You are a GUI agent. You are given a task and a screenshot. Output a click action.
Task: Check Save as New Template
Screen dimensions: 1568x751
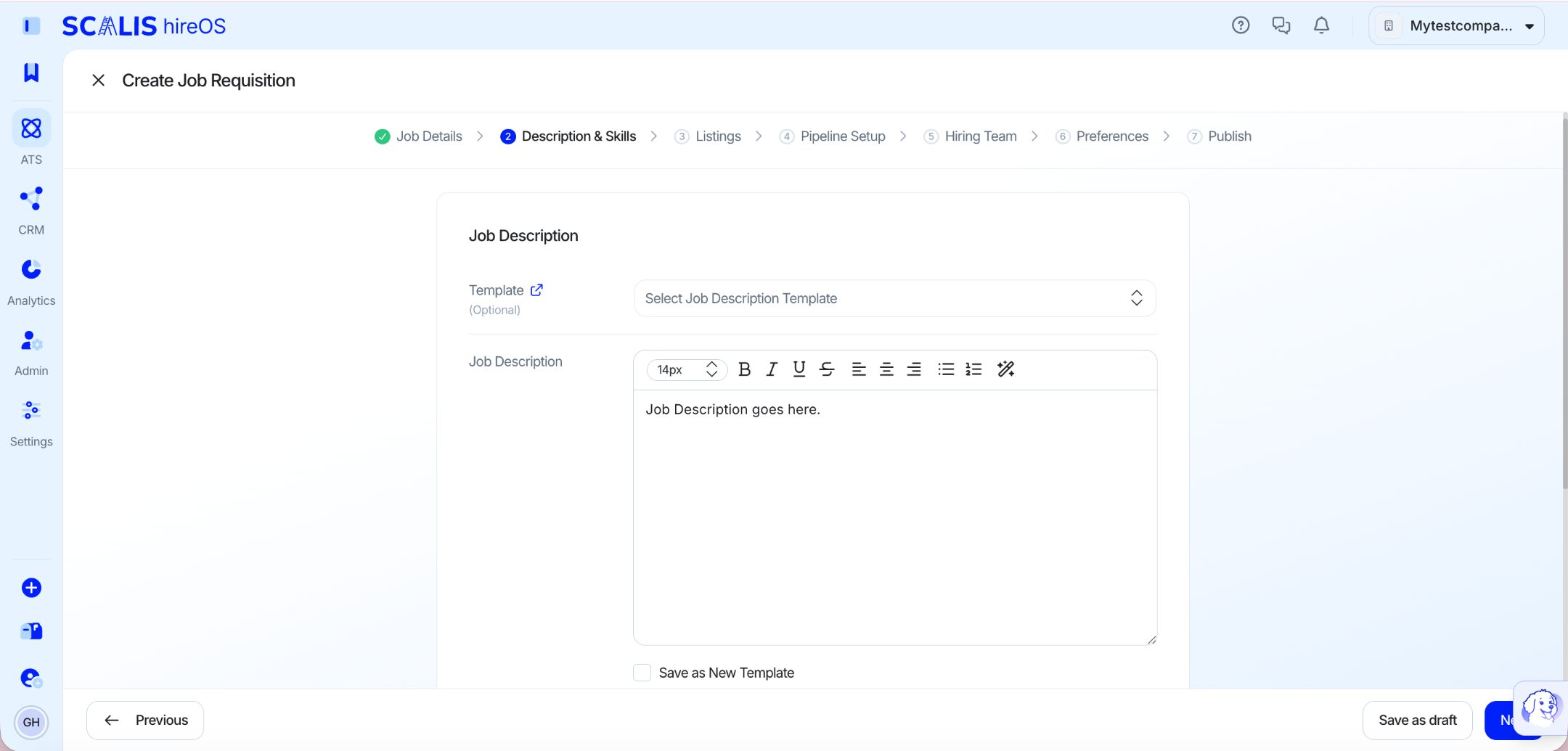click(x=642, y=673)
